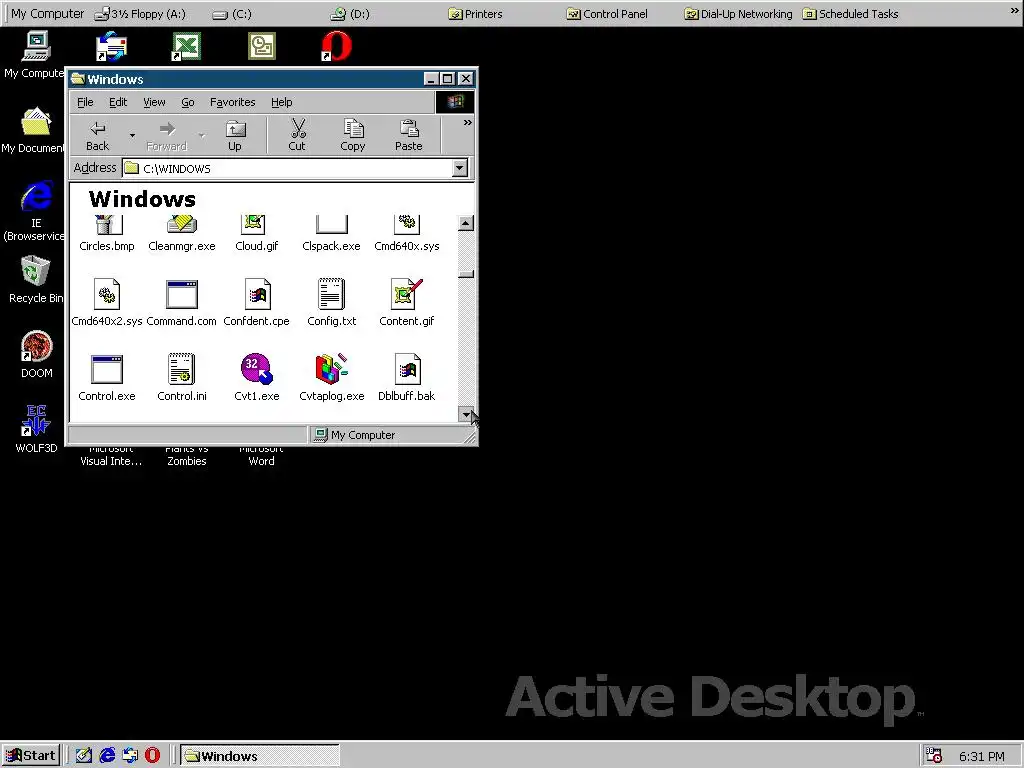Launch Internet Explorer from Quick Launch
The width and height of the screenshot is (1024, 768).
(x=107, y=756)
